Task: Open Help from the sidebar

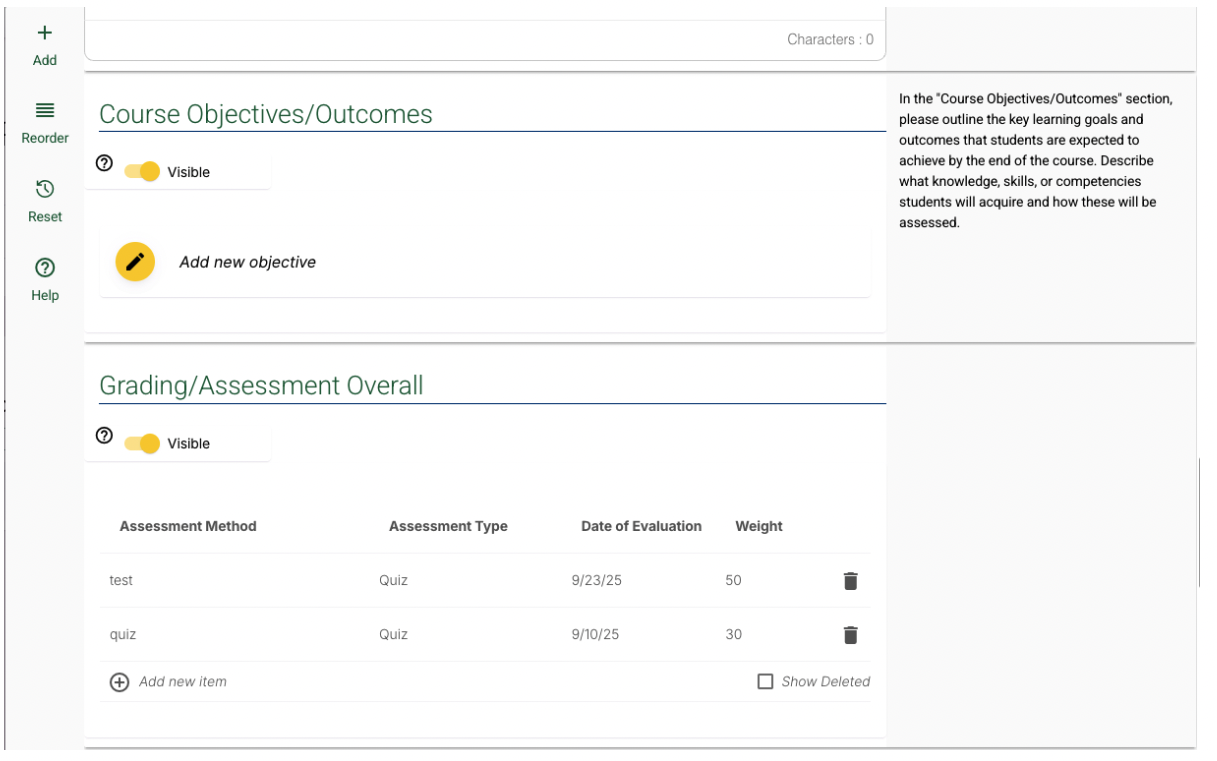Action: click(45, 268)
